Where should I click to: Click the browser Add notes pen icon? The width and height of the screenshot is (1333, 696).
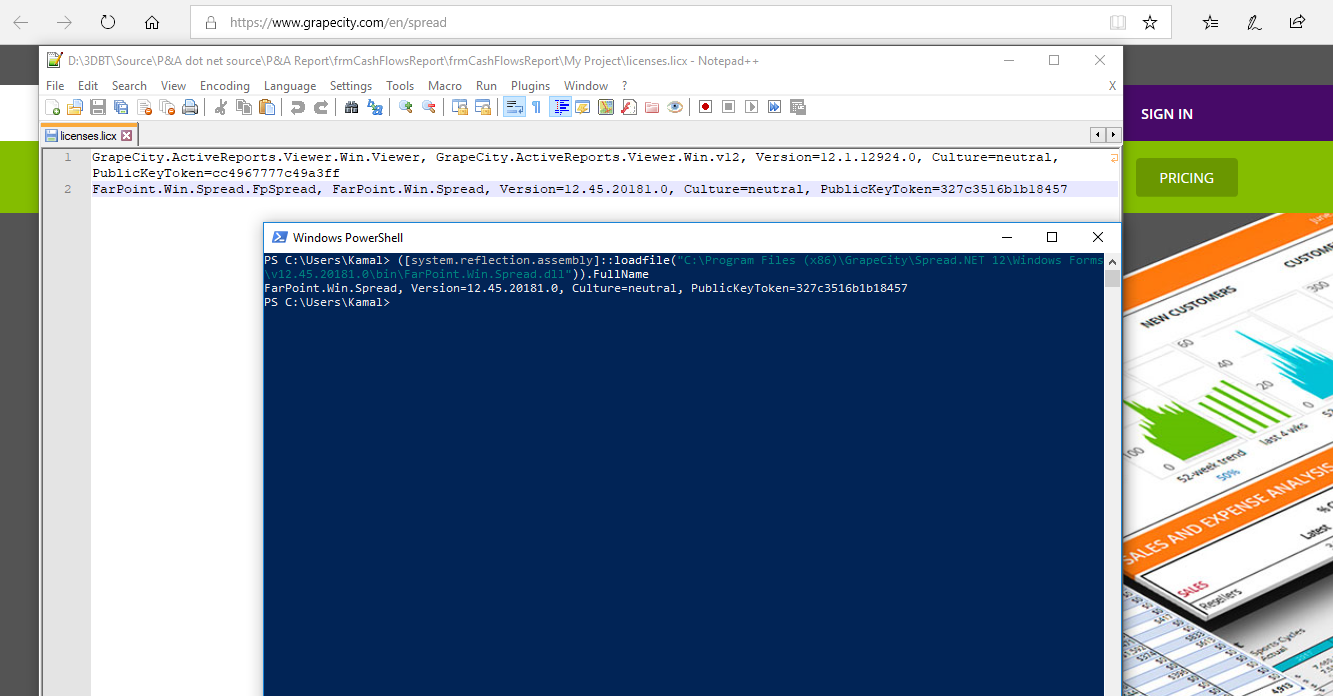[1254, 22]
